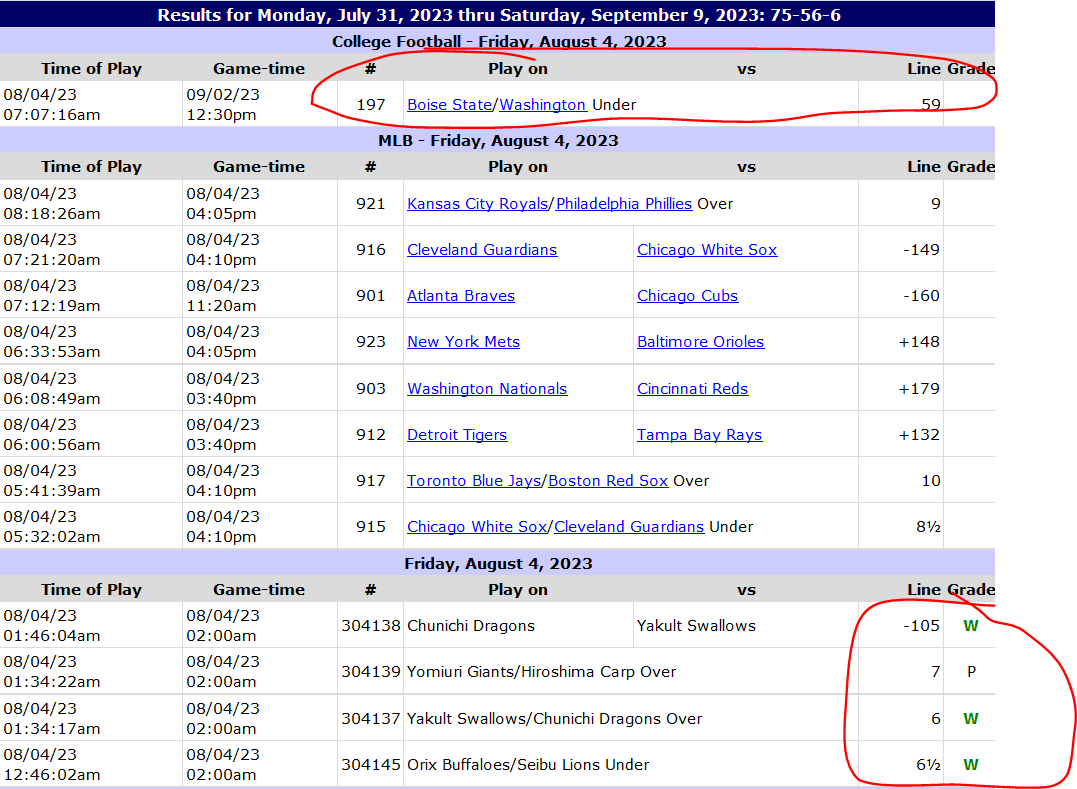Click the 12:30pm game-time for row 197
The width and height of the screenshot is (1077, 789).
click(221, 115)
